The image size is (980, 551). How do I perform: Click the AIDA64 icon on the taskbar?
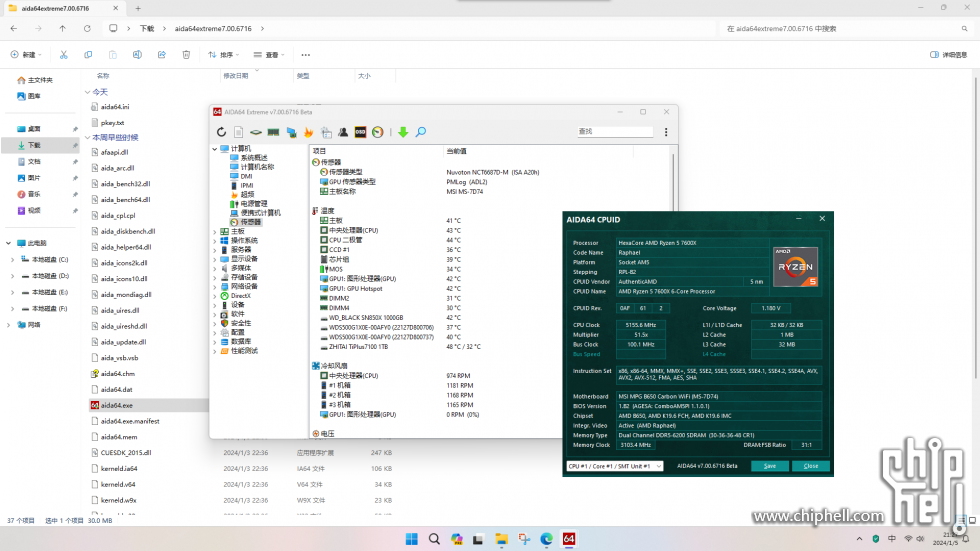click(569, 539)
